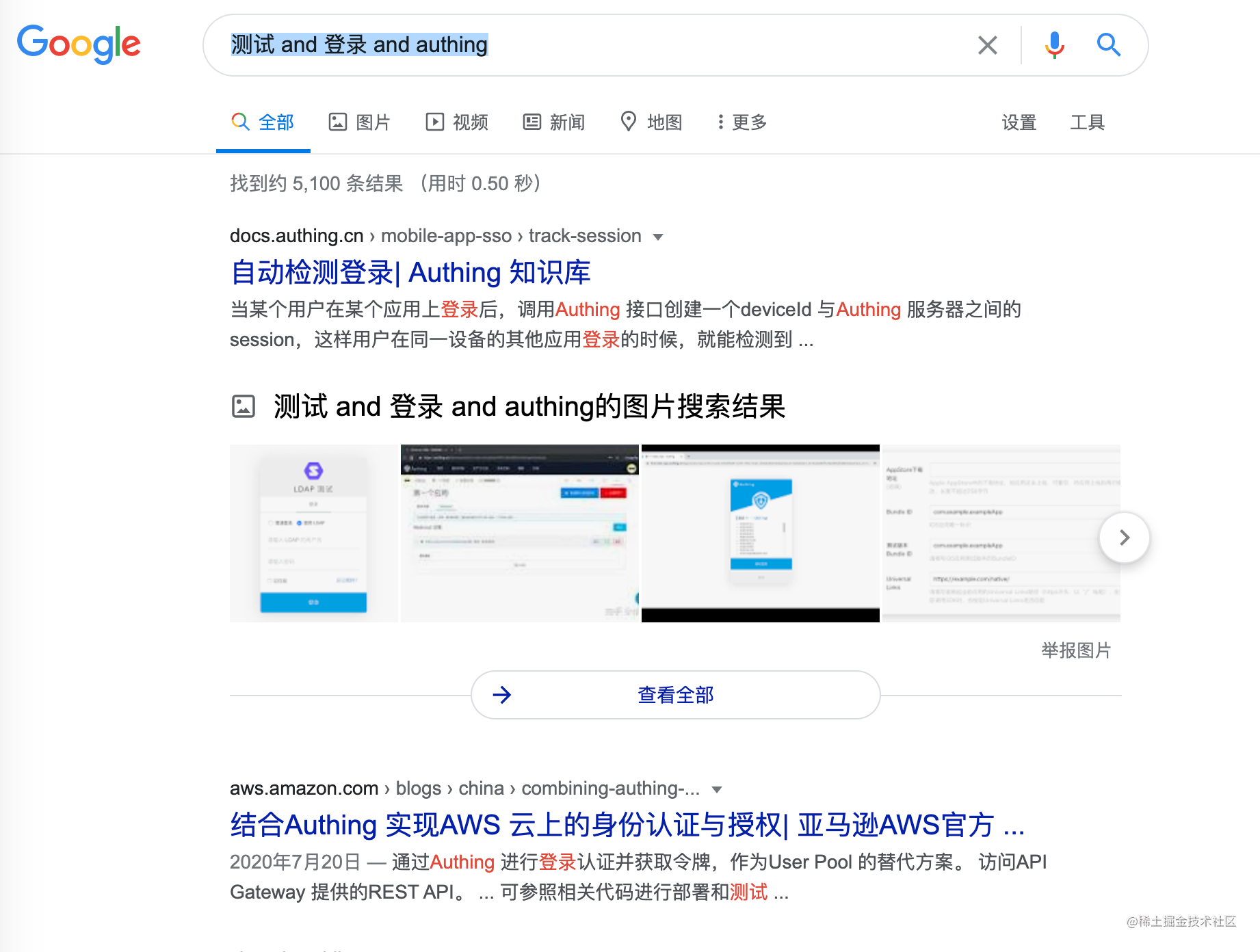The width and height of the screenshot is (1260, 952).
Task: Switch to the 视频 videos tab
Action: click(457, 122)
